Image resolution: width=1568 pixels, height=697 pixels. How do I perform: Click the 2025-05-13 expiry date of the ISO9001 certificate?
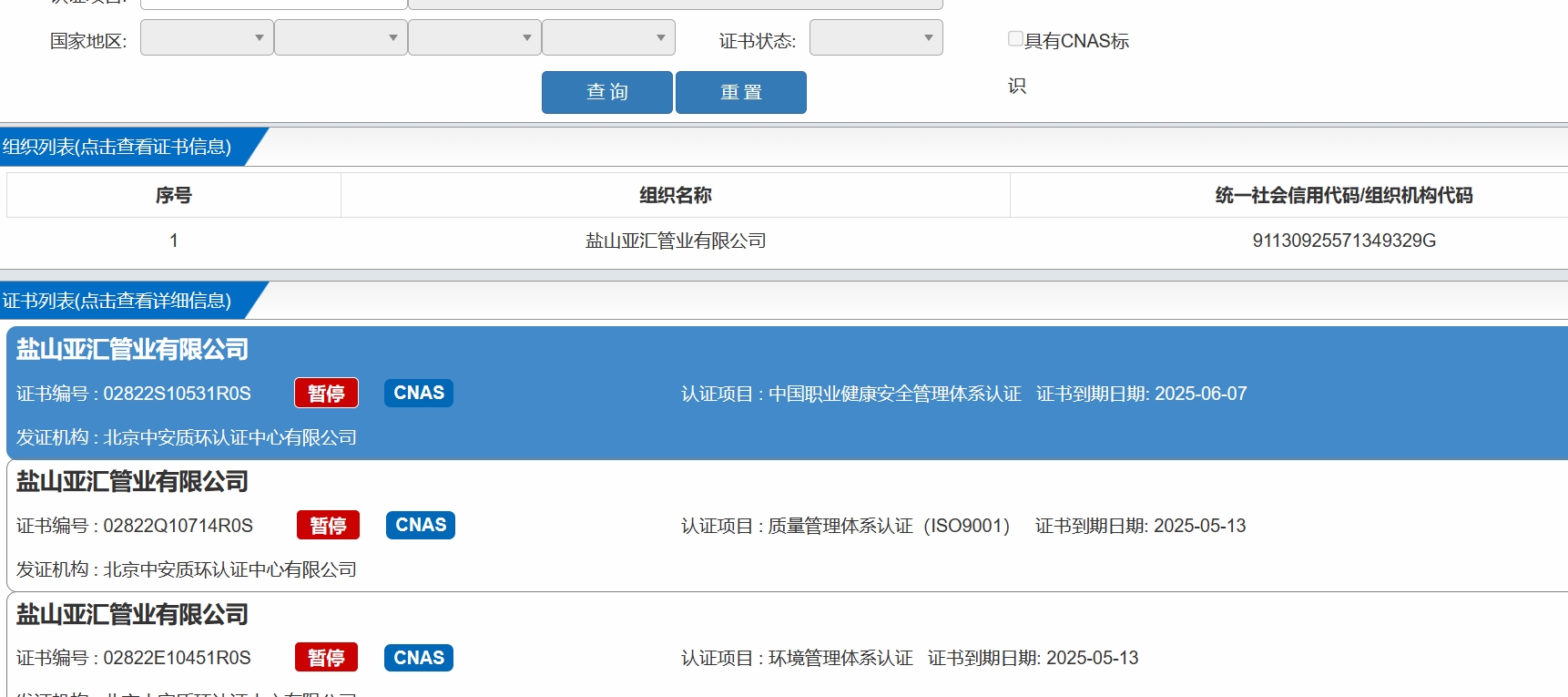(x=1200, y=526)
